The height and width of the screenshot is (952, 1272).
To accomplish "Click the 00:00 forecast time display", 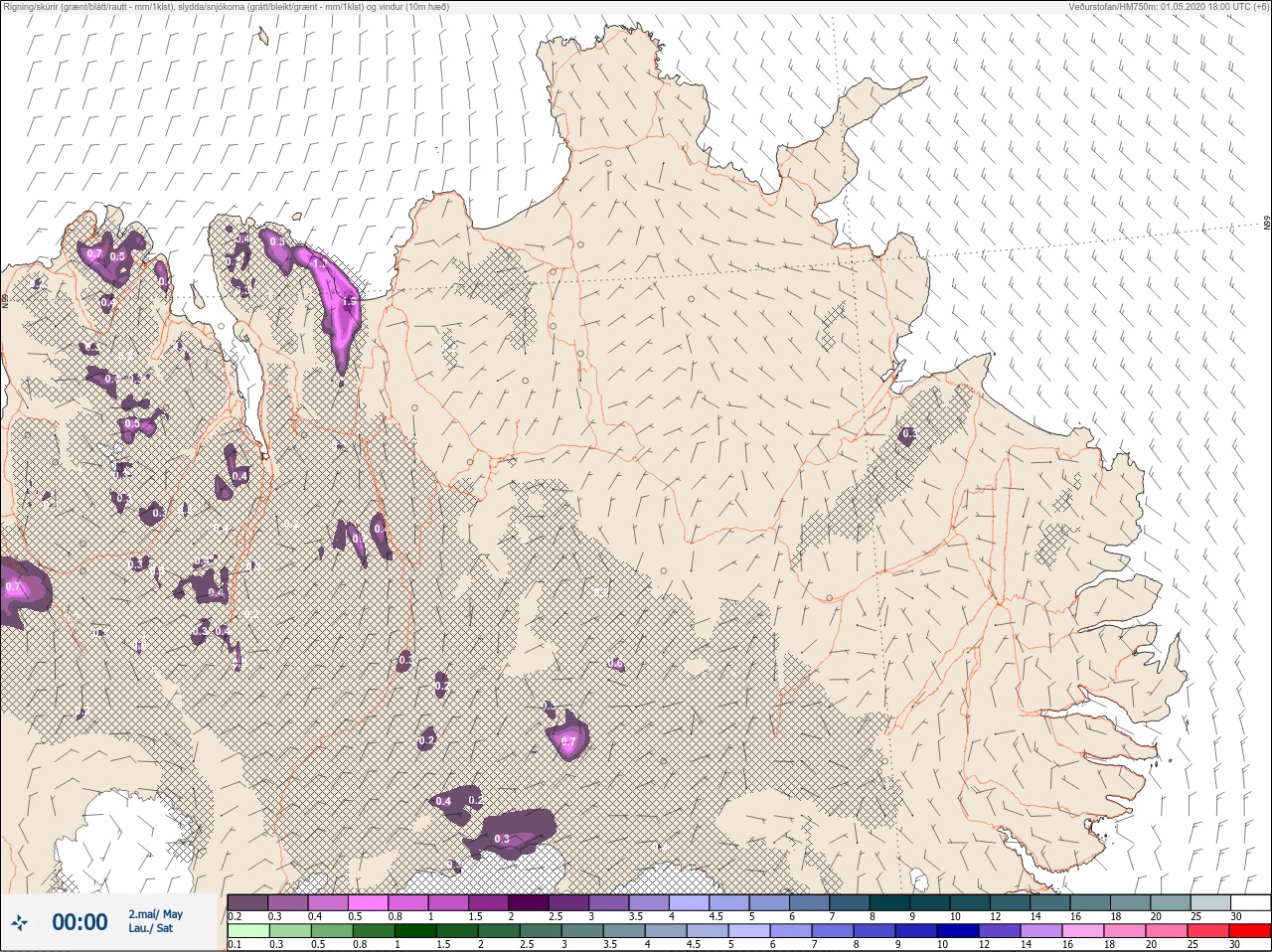I will [79, 922].
